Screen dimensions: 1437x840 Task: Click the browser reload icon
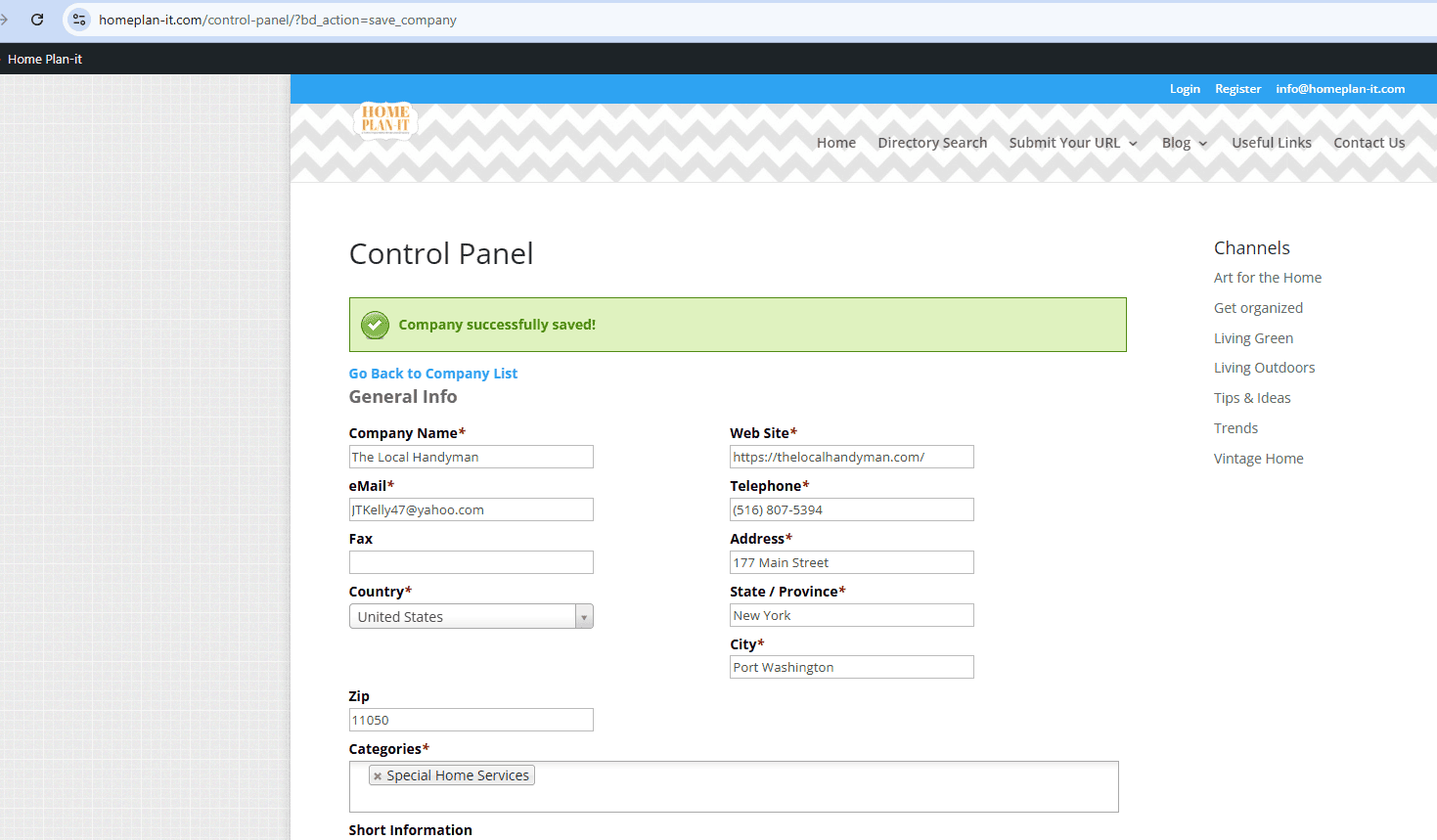pos(37,20)
